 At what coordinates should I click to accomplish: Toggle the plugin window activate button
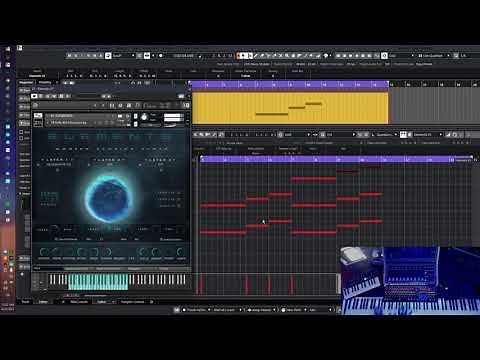(34, 96)
